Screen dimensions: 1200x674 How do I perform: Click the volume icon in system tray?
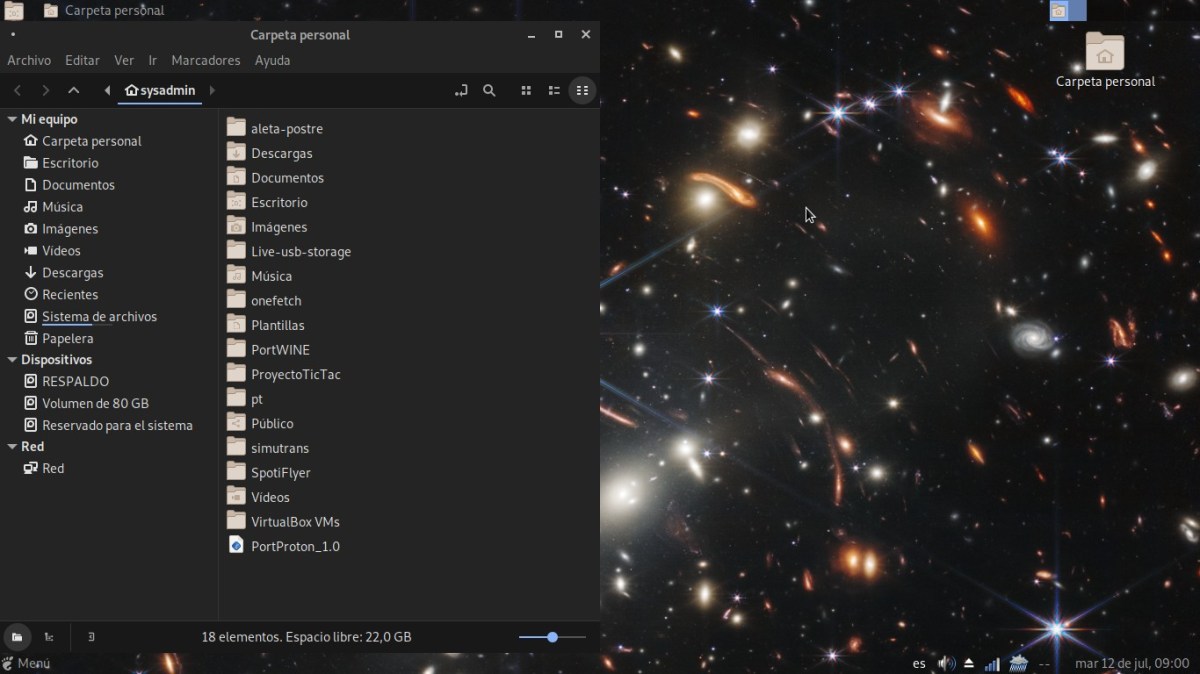tap(944, 663)
